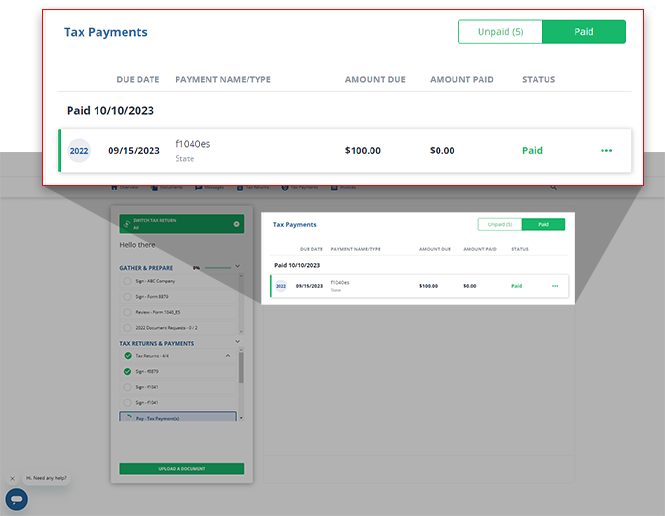Click the Gather & Prepare 0% progress bar
Viewport: 665px width, 516px height.
(x=218, y=268)
